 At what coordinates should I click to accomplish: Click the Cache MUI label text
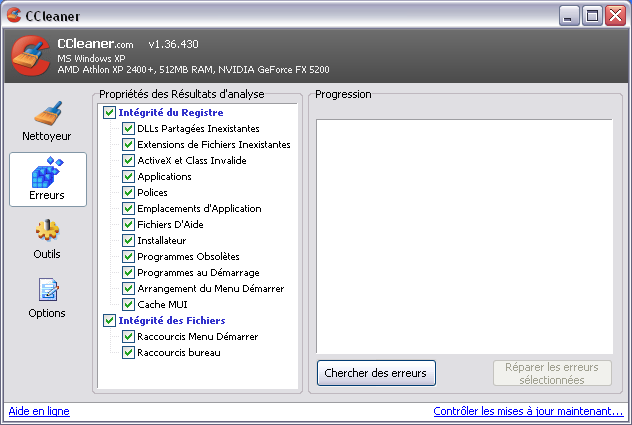point(162,304)
